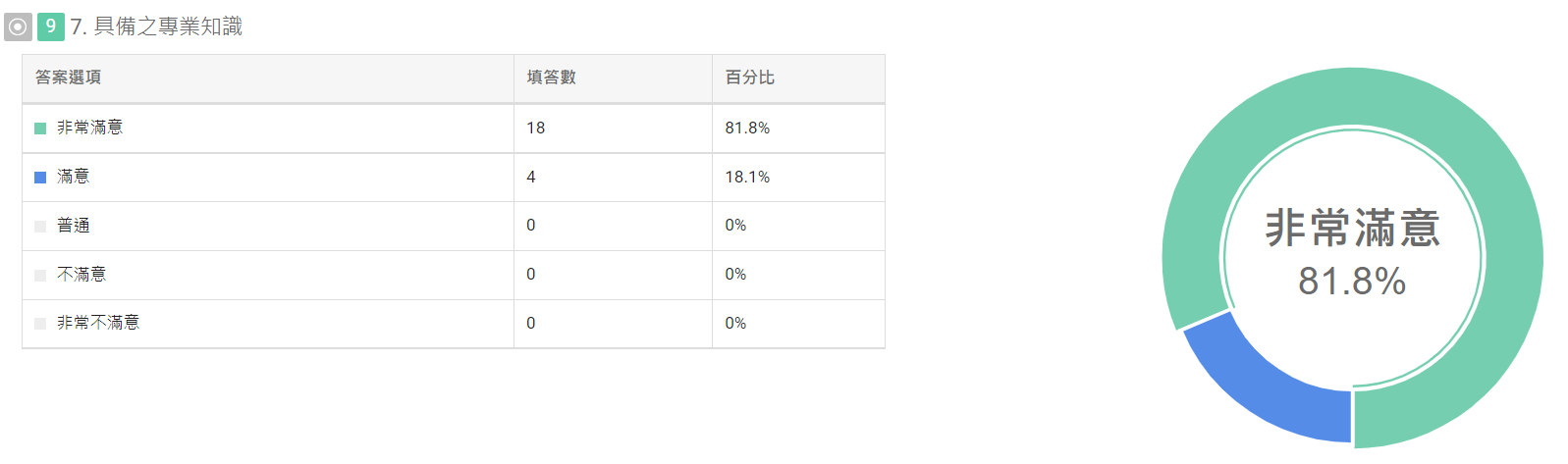
Task: Click the 81.8% value in donut center
Action: point(1352,282)
